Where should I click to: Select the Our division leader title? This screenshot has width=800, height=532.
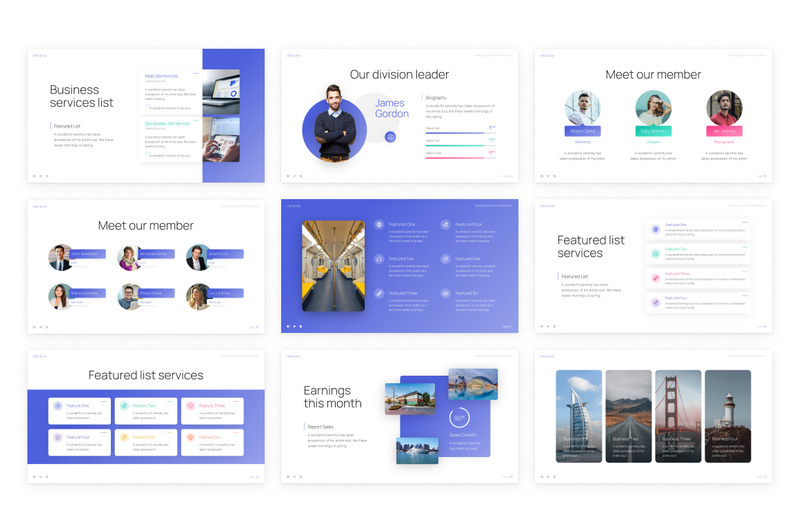click(399, 74)
